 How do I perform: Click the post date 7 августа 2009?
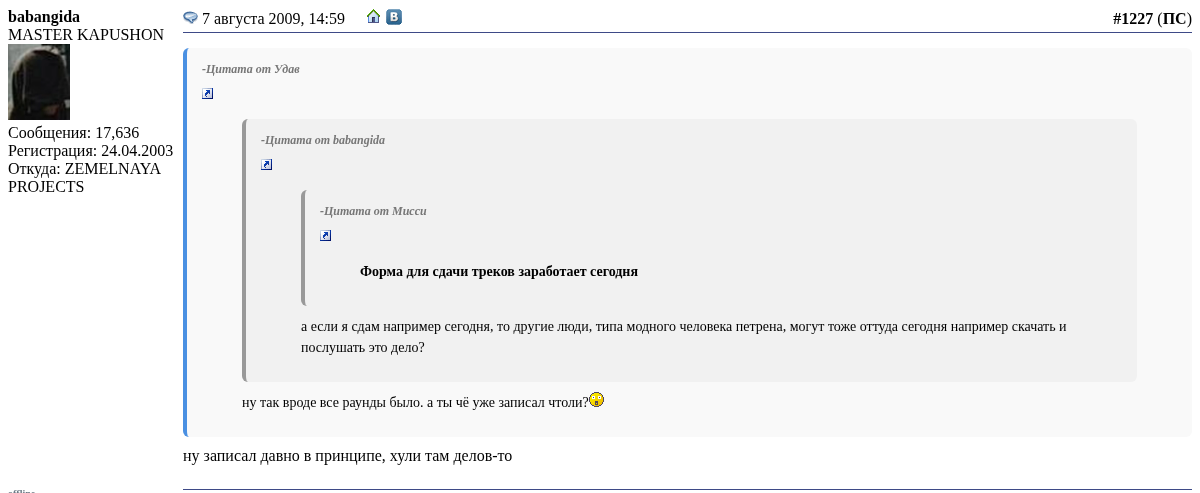(x=273, y=19)
